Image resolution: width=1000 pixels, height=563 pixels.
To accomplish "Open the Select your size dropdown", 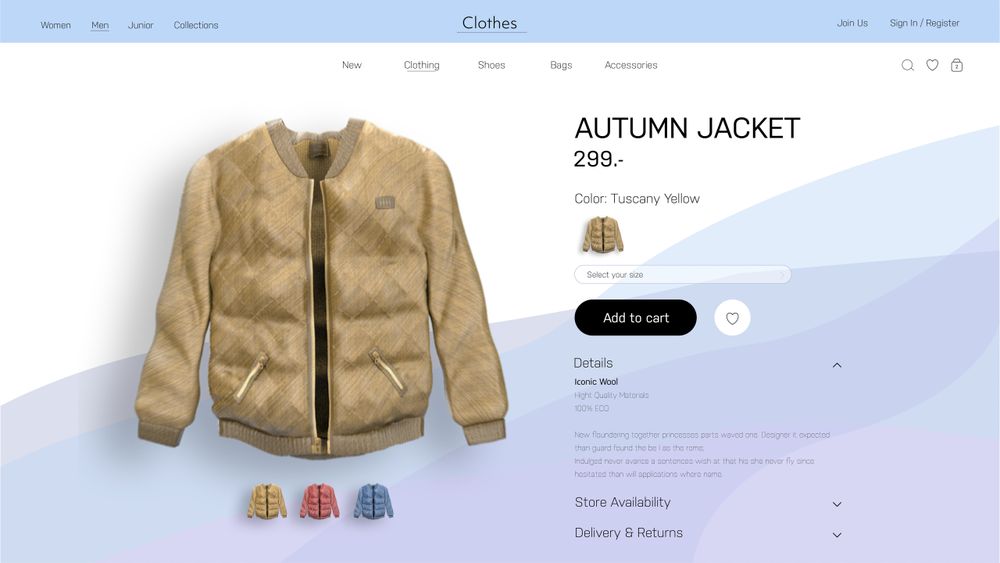I will pyautogui.click(x=682, y=275).
